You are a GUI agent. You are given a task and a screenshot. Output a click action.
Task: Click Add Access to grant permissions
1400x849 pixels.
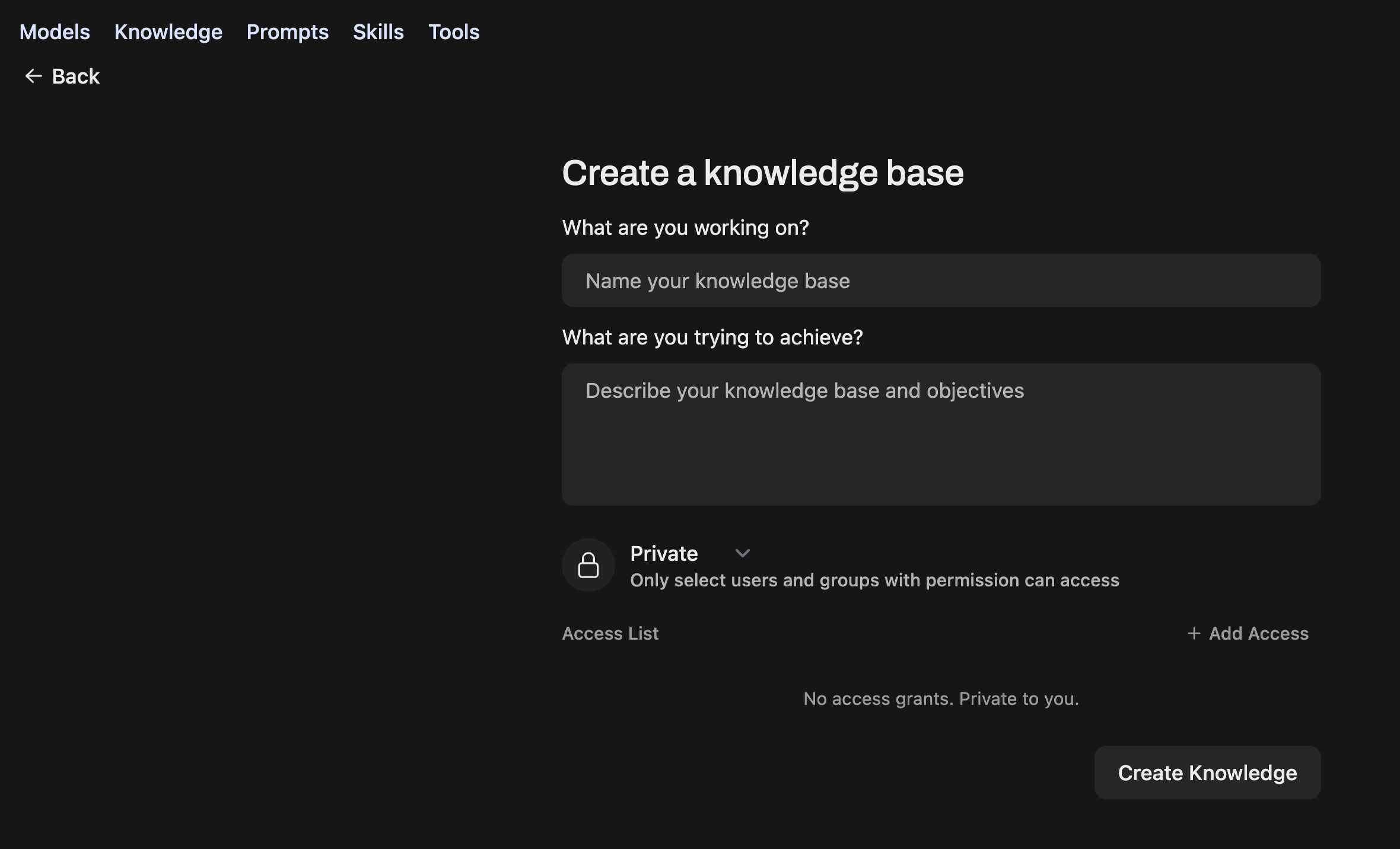1248,633
